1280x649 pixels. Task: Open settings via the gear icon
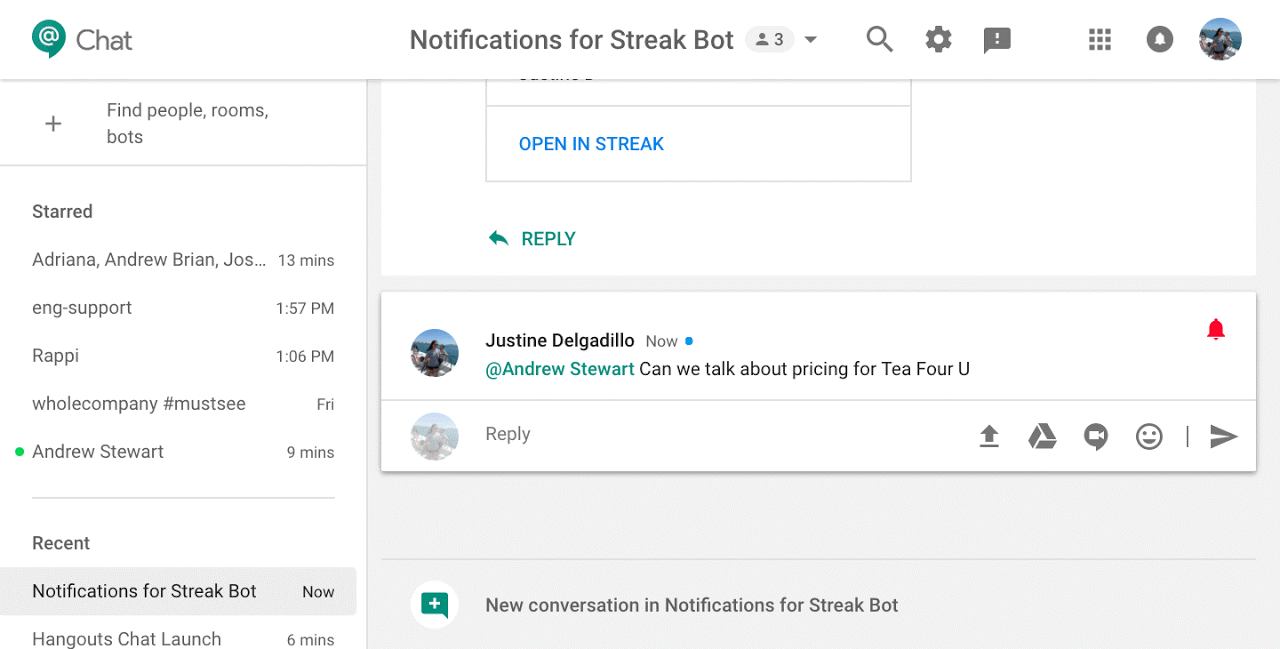[938, 40]
